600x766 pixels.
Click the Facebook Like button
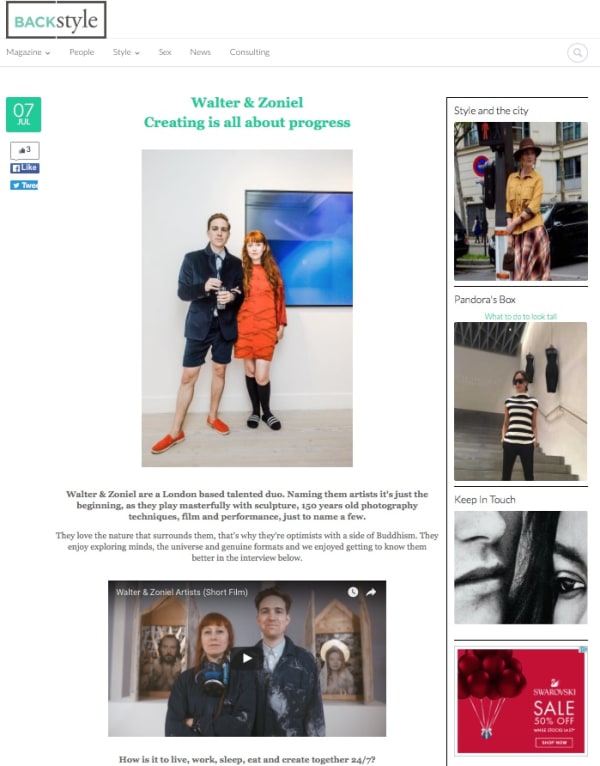(x=24, y=168)
